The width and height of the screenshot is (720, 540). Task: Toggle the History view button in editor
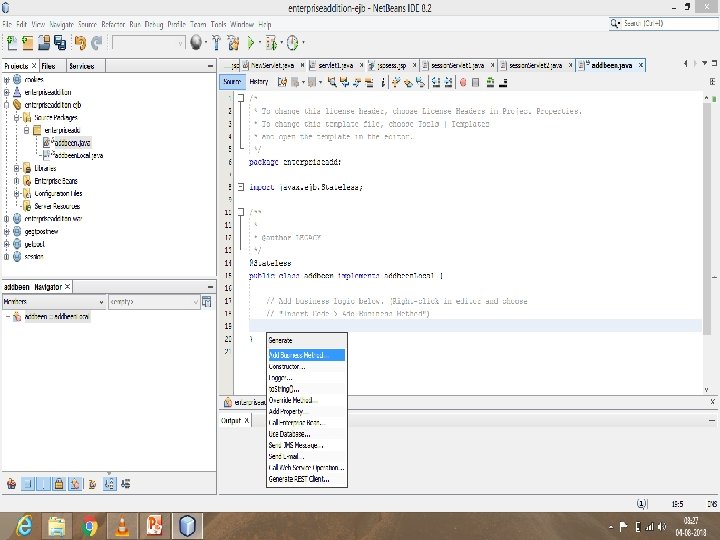click(259, 82)
